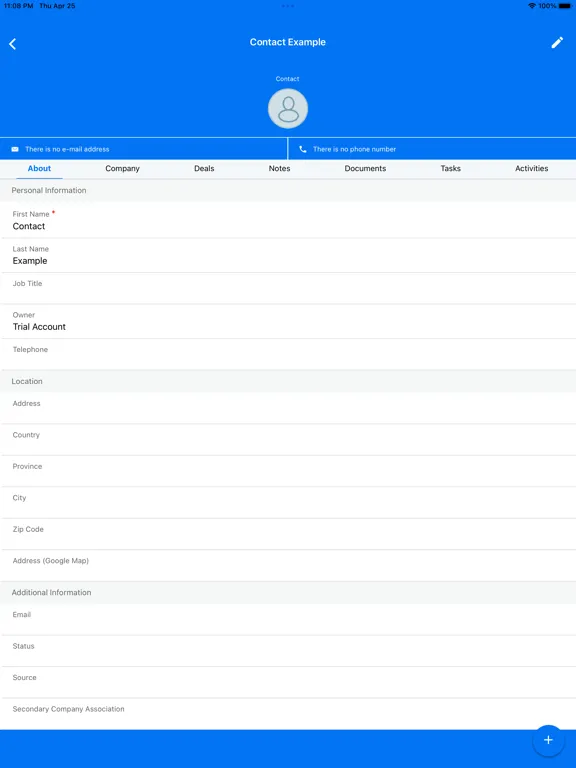Tap the City field
The image size is (576, 768).
click(288, 503)
